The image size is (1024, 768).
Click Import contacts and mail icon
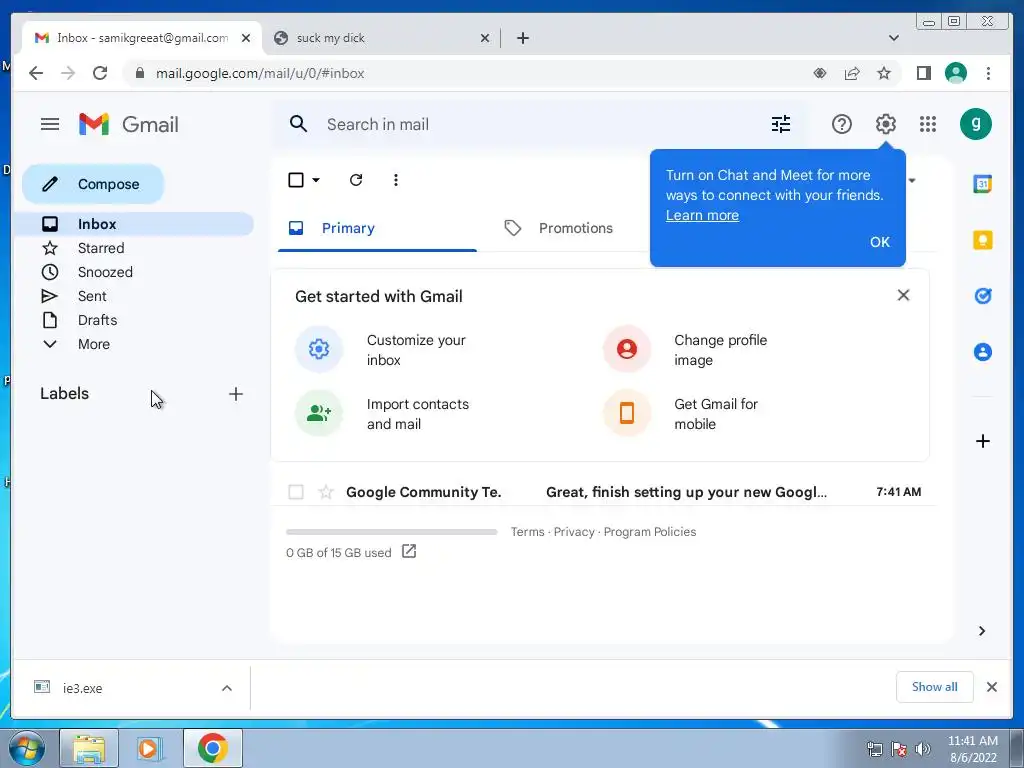[x=319, y=413]
